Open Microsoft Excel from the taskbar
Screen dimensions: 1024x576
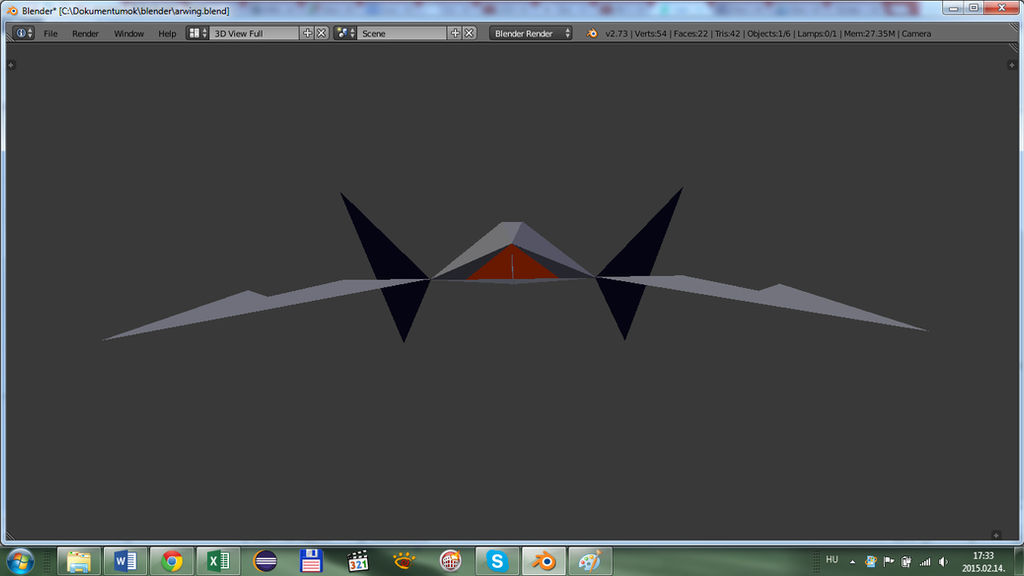(x=218, y=561)
